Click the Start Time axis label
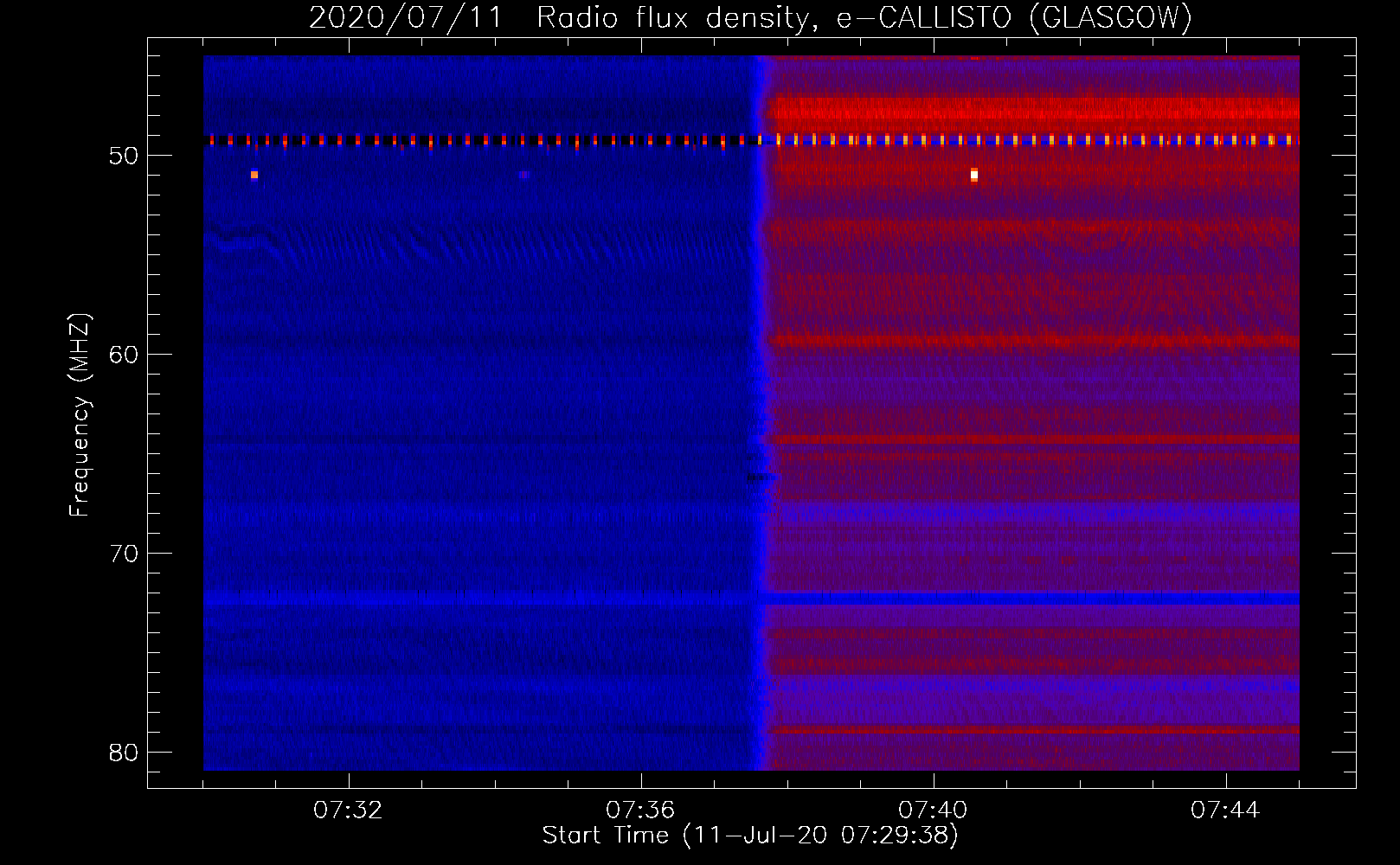The image size is (1400, 865). (x=750, y=836)
